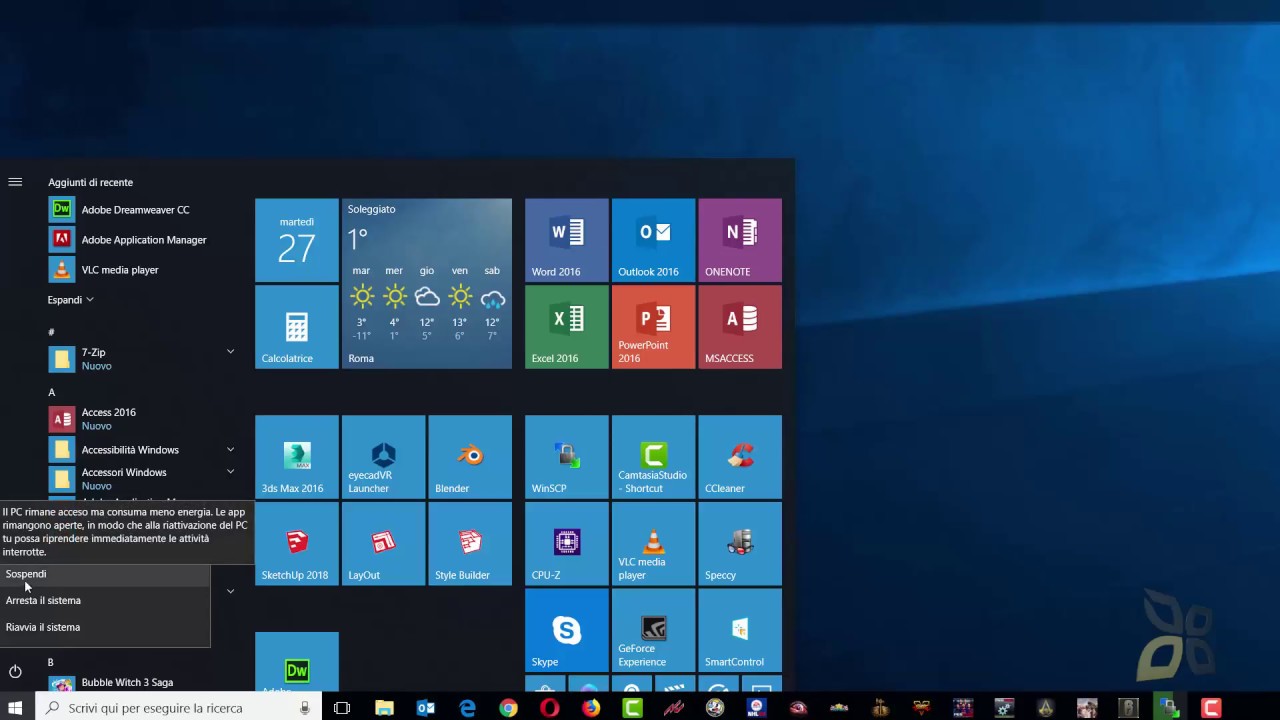Expand the 7-Zip folder chevron
The width and height of the screenshot is (1280, 720).
click(x=230, y=352)
